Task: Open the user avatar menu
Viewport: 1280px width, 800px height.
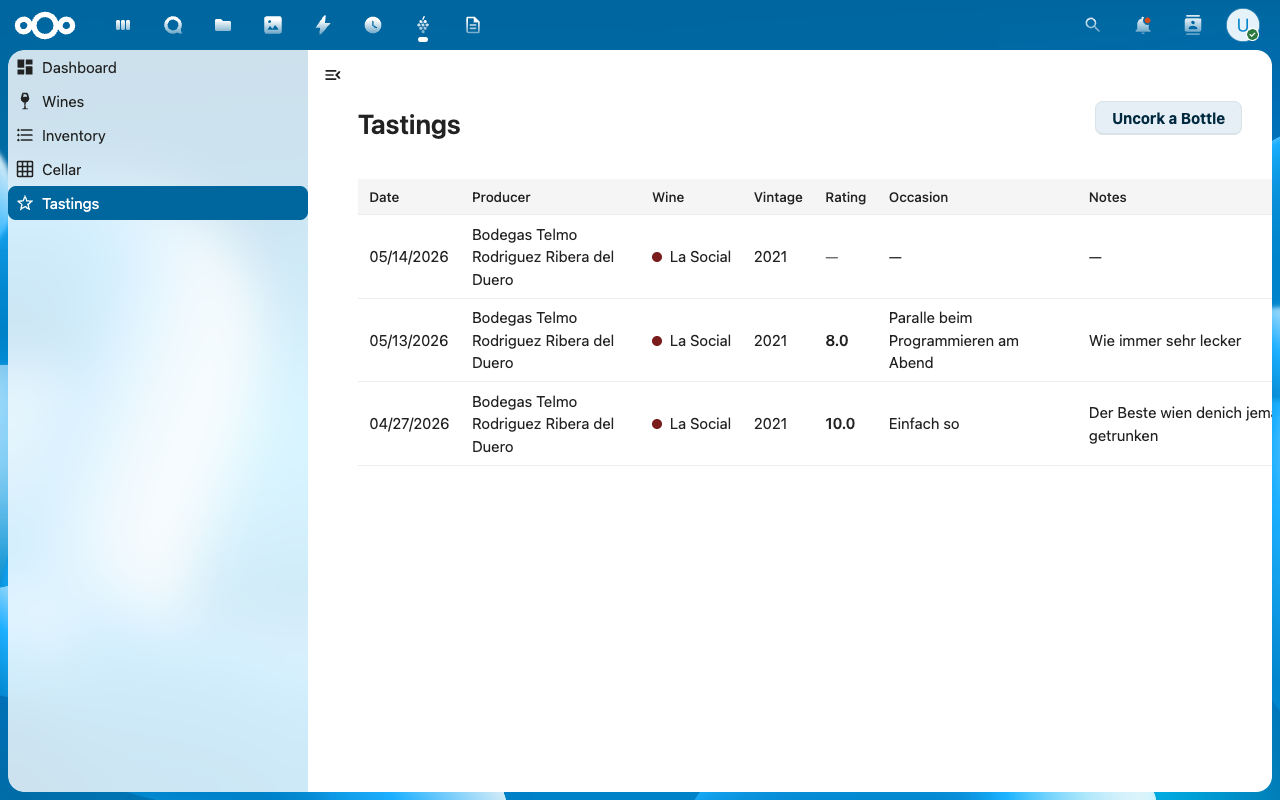Action: click(1243, 25)
